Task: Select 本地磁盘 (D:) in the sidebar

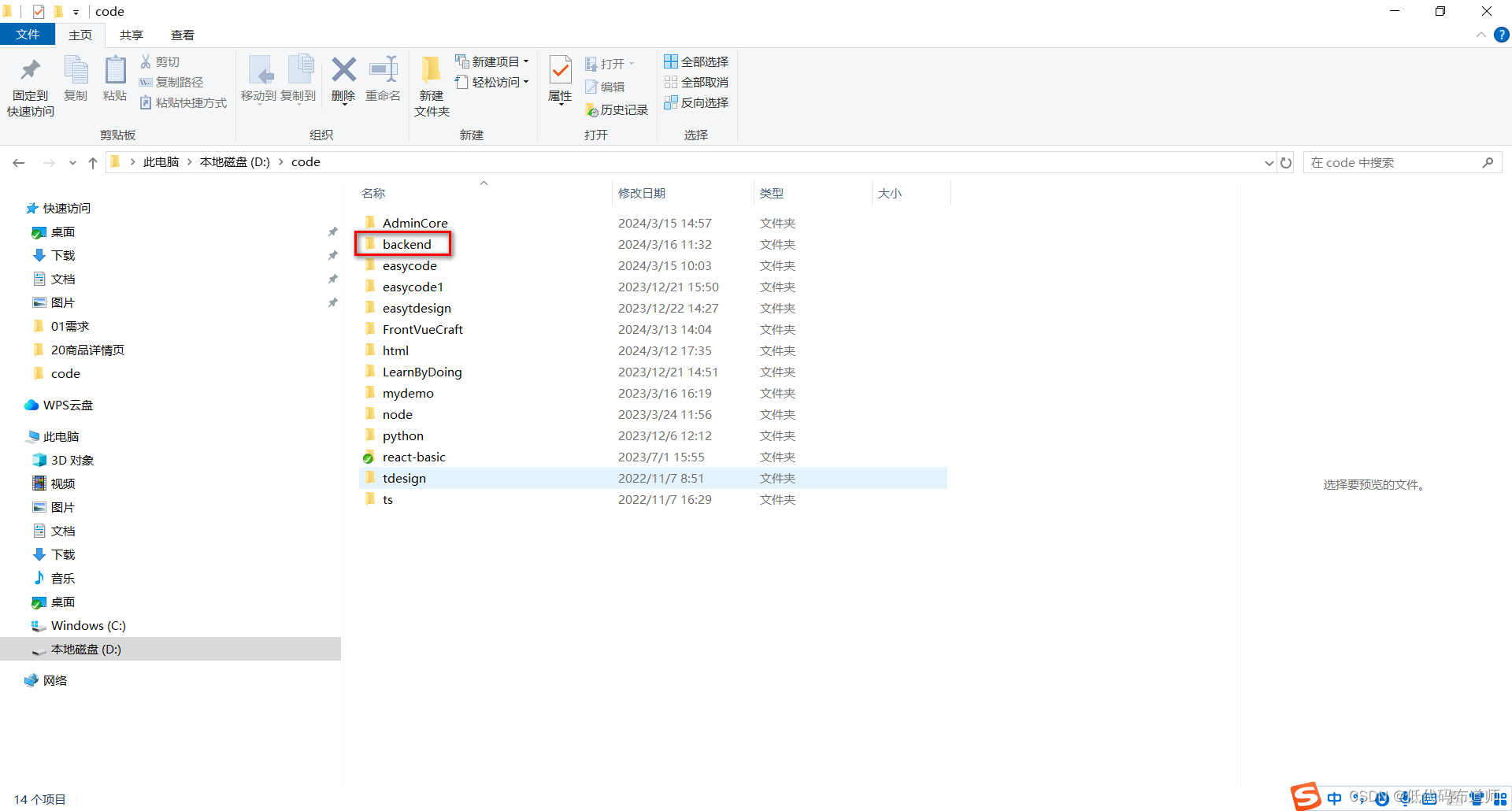Action: 170,649
